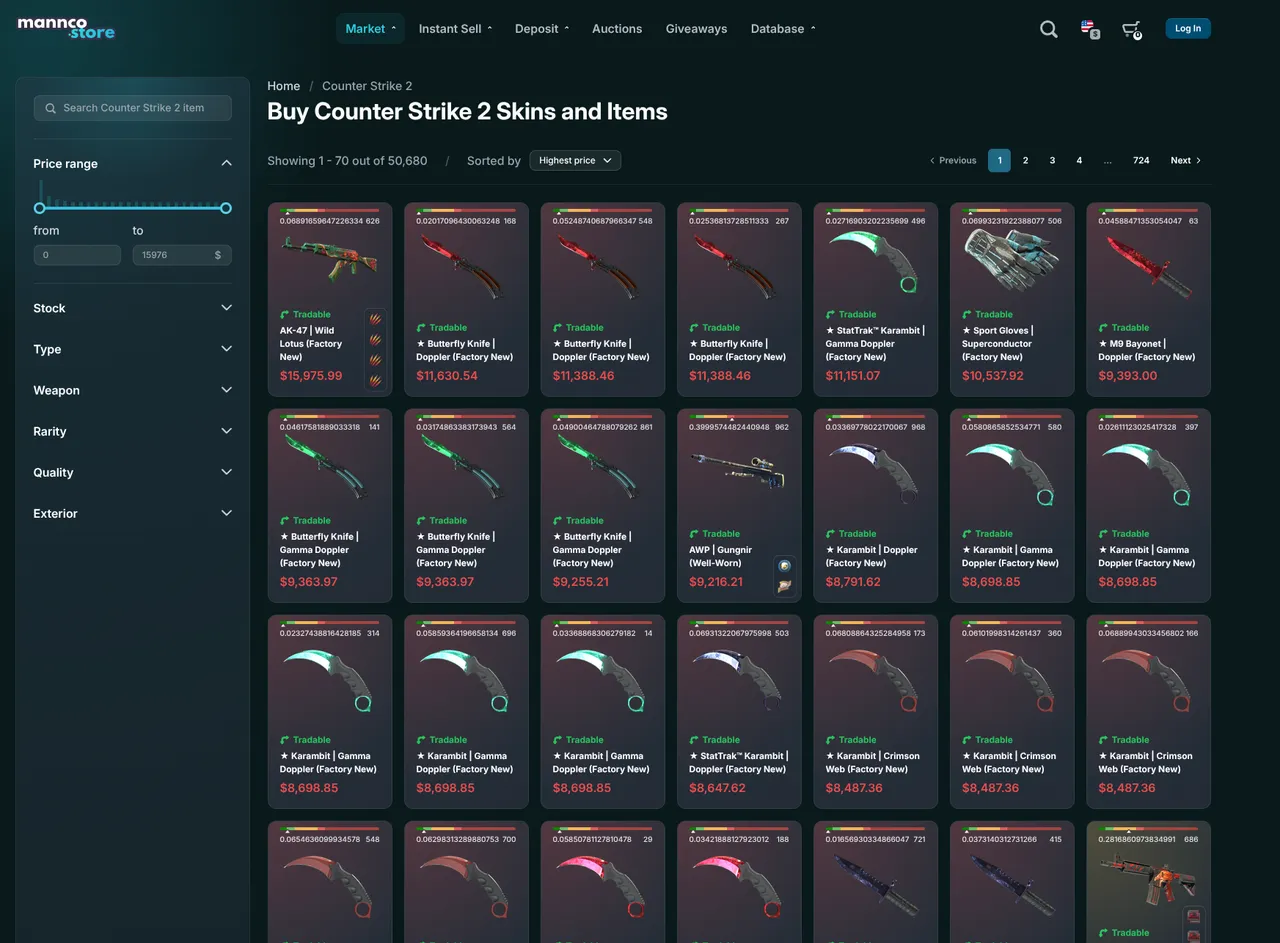Go to the Giveaways page
This screenshot has height=943, width=1280.
coord(696,29)
